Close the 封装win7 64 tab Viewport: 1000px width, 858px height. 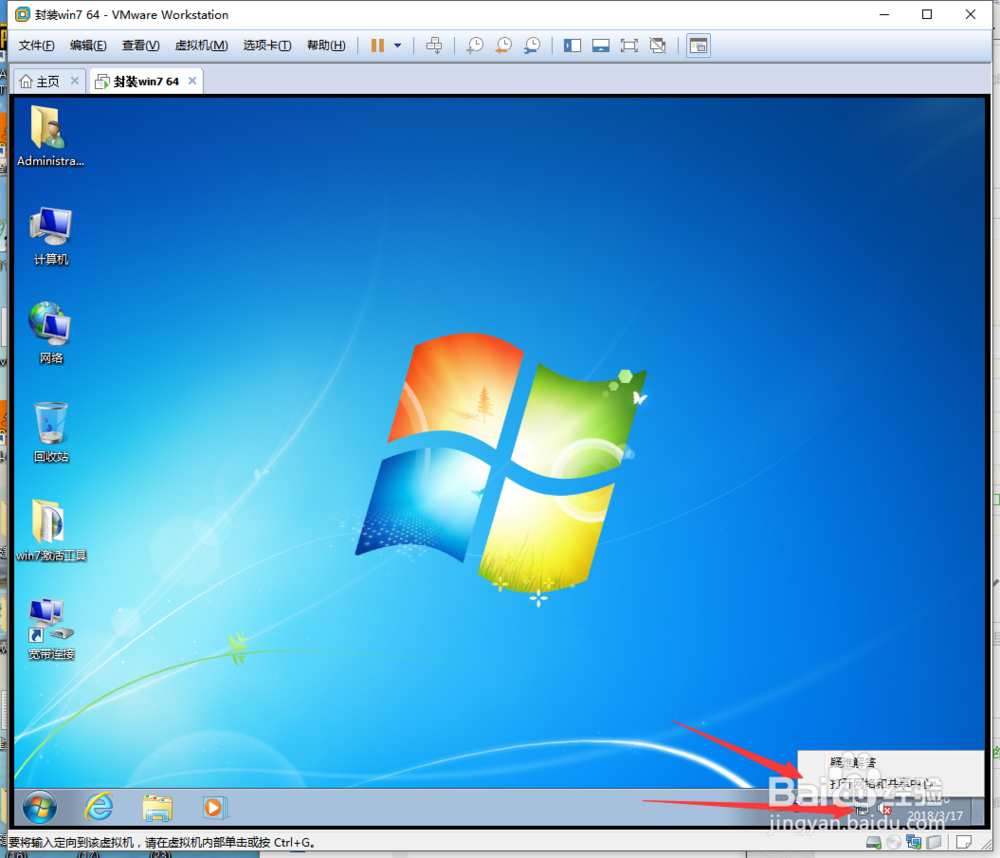[x=192, y=80]
